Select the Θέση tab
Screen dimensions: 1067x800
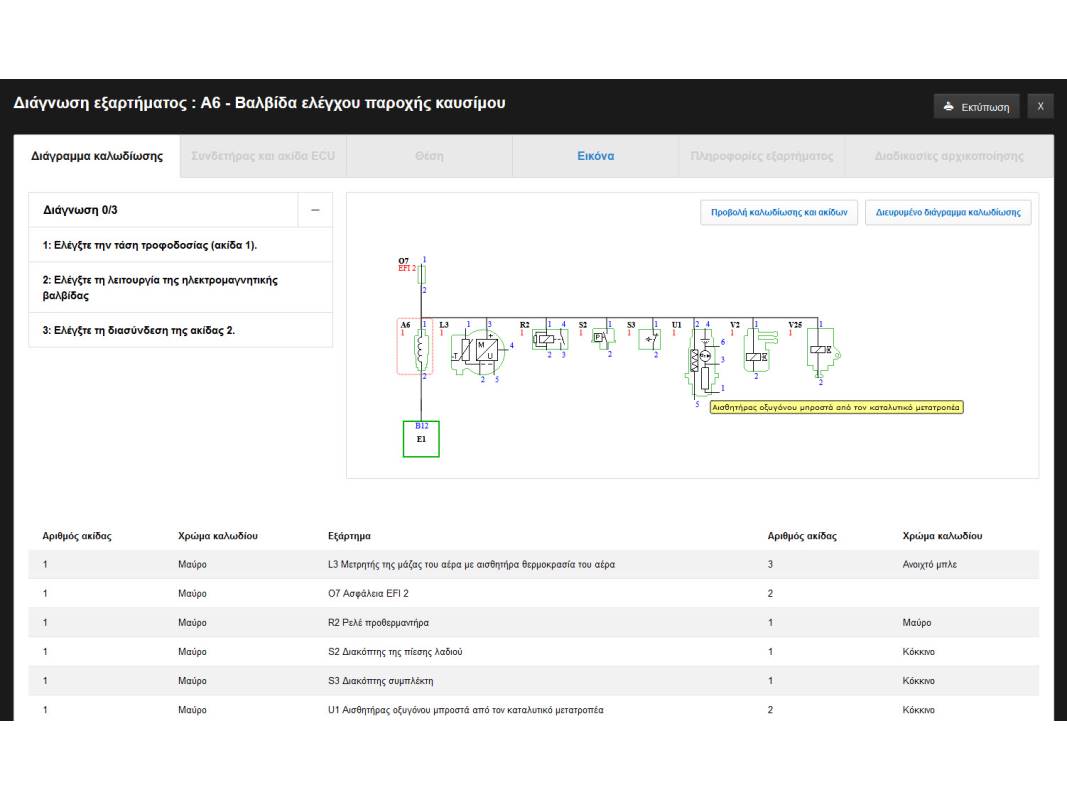[x=429, y=156]
